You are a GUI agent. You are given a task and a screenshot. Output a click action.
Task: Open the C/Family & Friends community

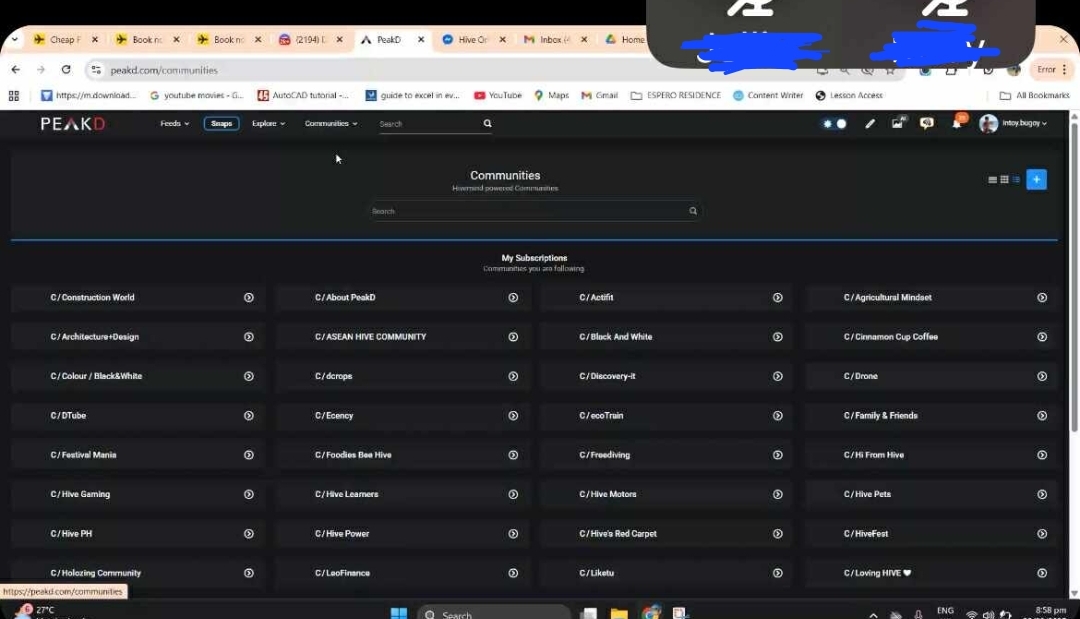tap(881, 416)
